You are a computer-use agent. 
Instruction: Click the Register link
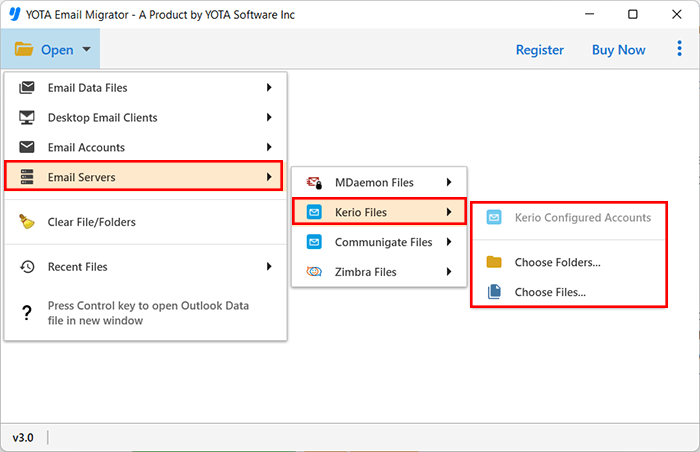539,50
